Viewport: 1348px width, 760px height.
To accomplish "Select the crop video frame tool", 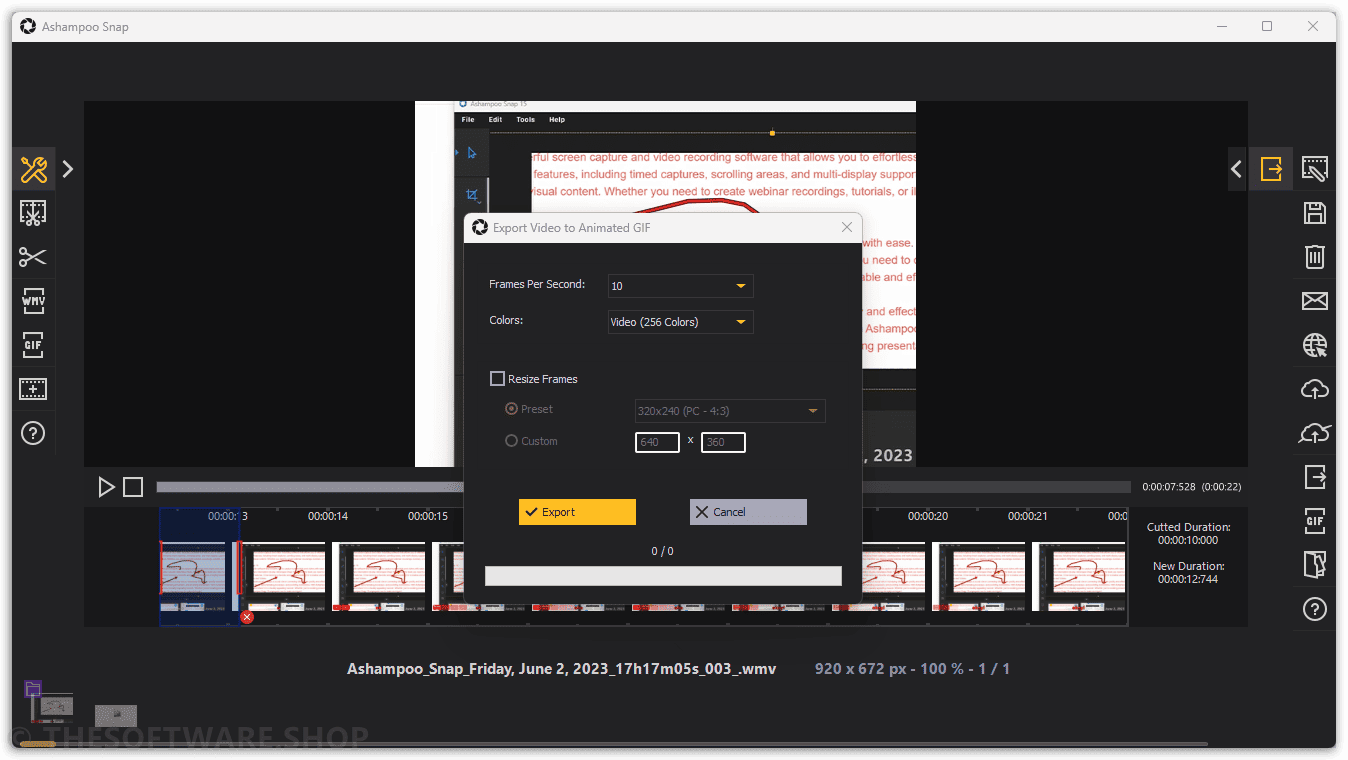I will (33, 213).
